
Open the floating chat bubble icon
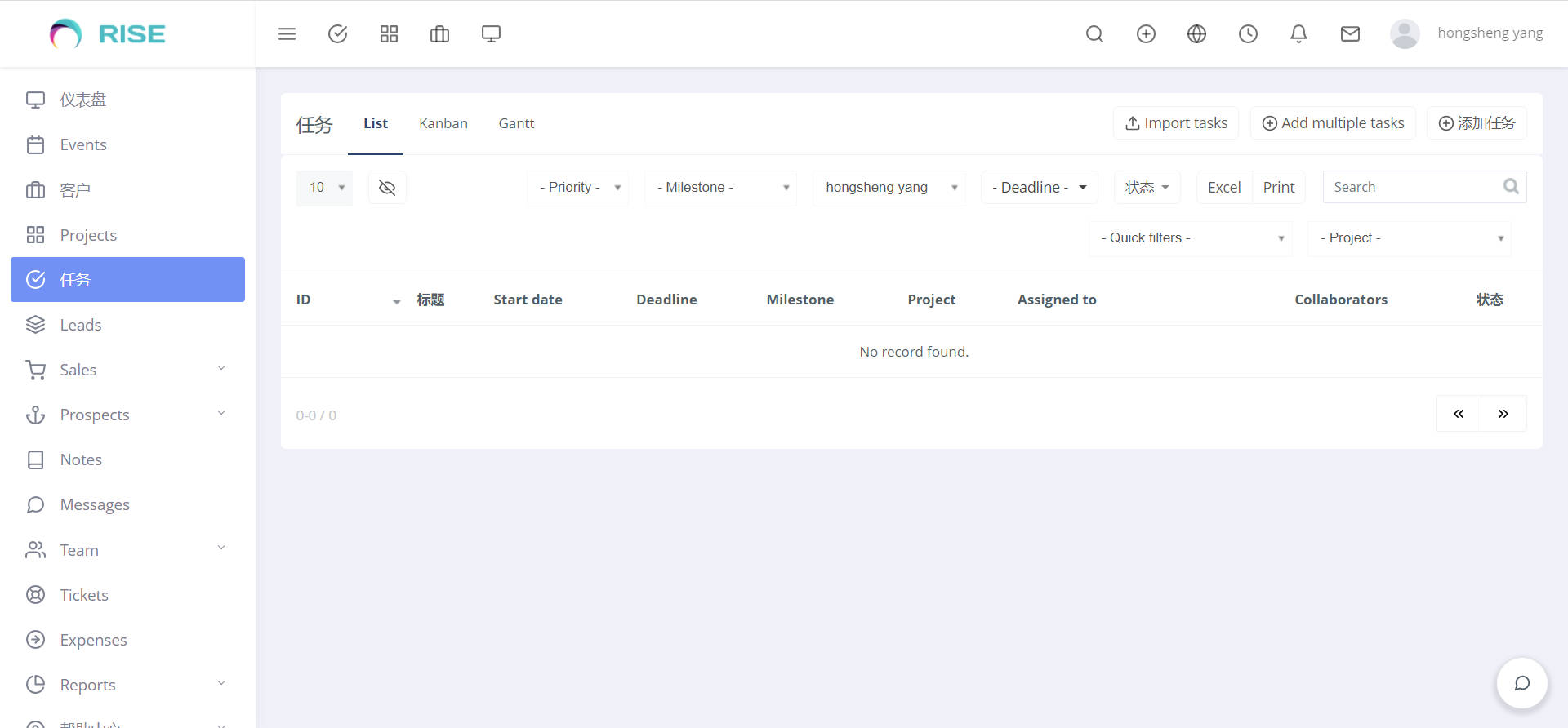point(1521,683)
